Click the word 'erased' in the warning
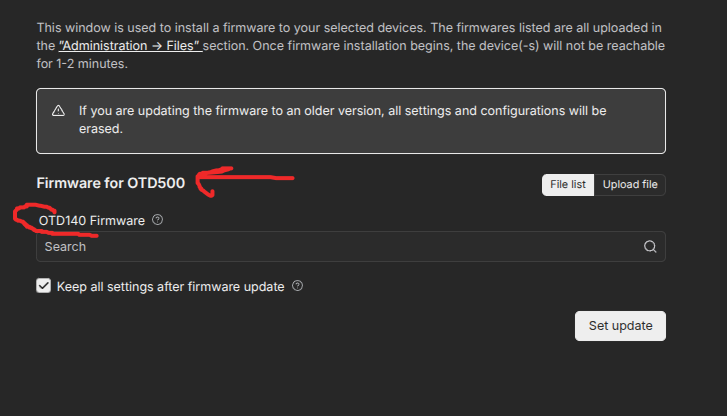 click(100, 129)
